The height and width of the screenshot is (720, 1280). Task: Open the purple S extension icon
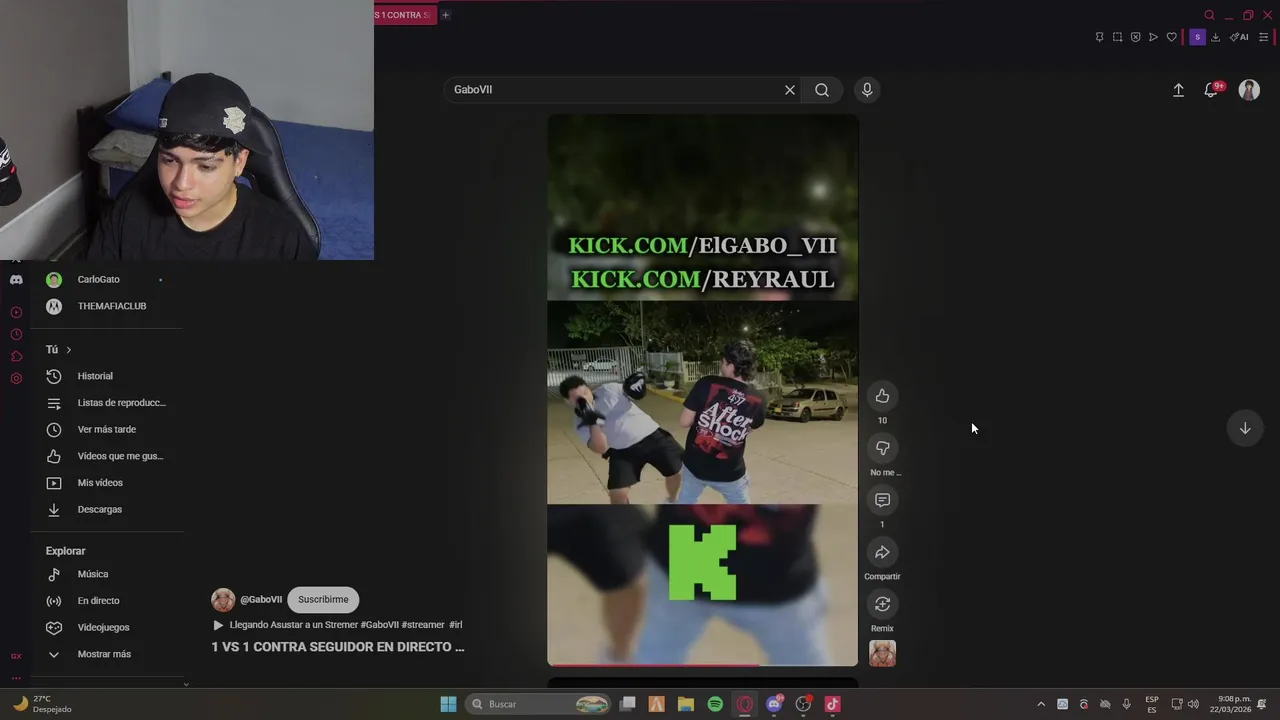pos(1197,37)
